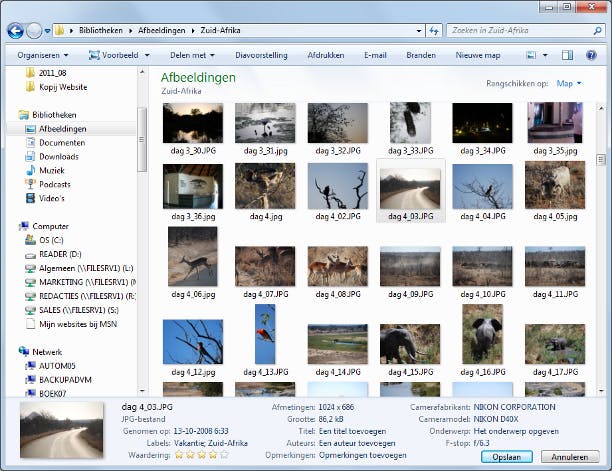
Task: Select Computer in the navigation pane
Action: click(50, 226)
